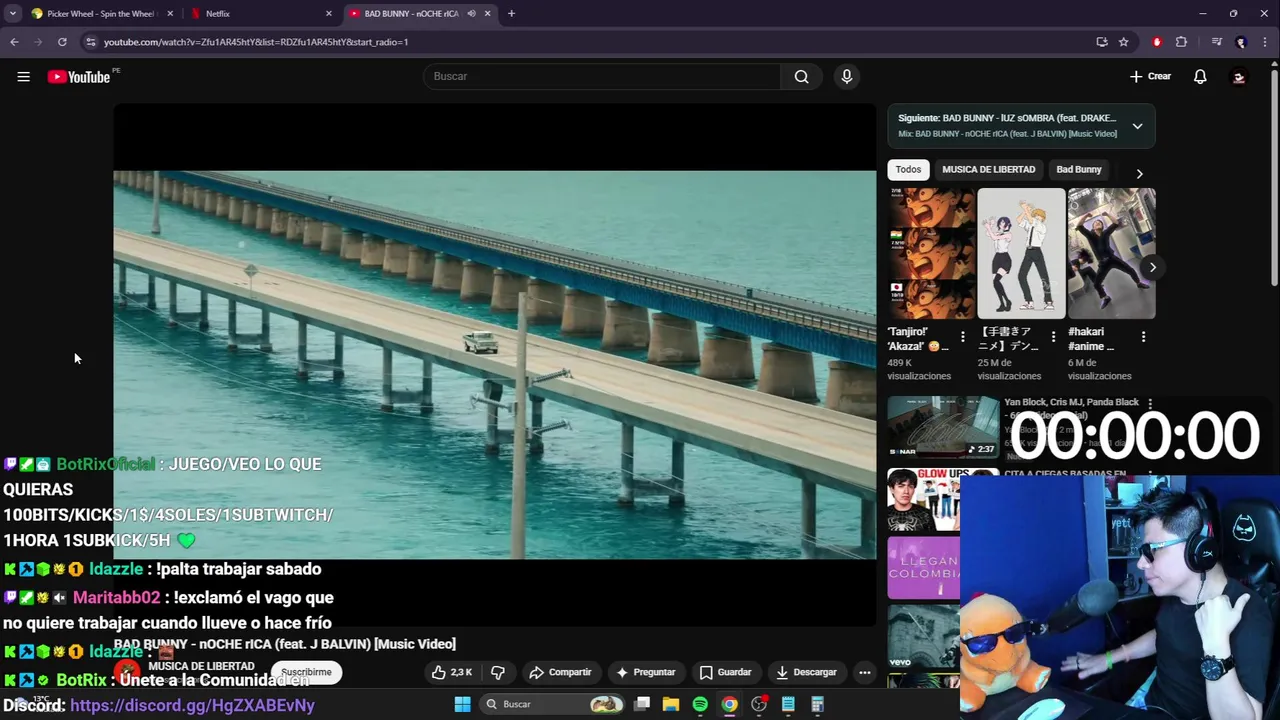Open the #hakari #anime Short thumbnail
Image resolution: width=1280 pixels, height=720 pixels.
pos(1111,253)
